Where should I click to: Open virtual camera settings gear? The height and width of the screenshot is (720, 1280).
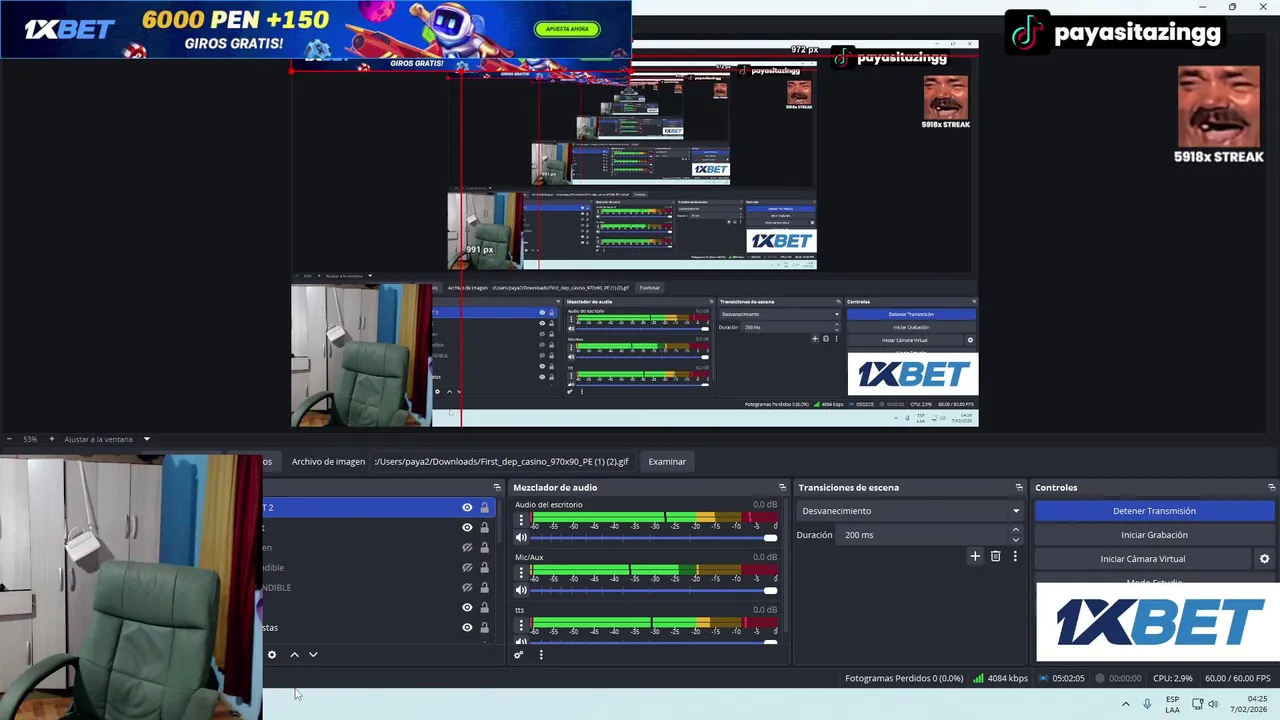tap(1264, 559)
